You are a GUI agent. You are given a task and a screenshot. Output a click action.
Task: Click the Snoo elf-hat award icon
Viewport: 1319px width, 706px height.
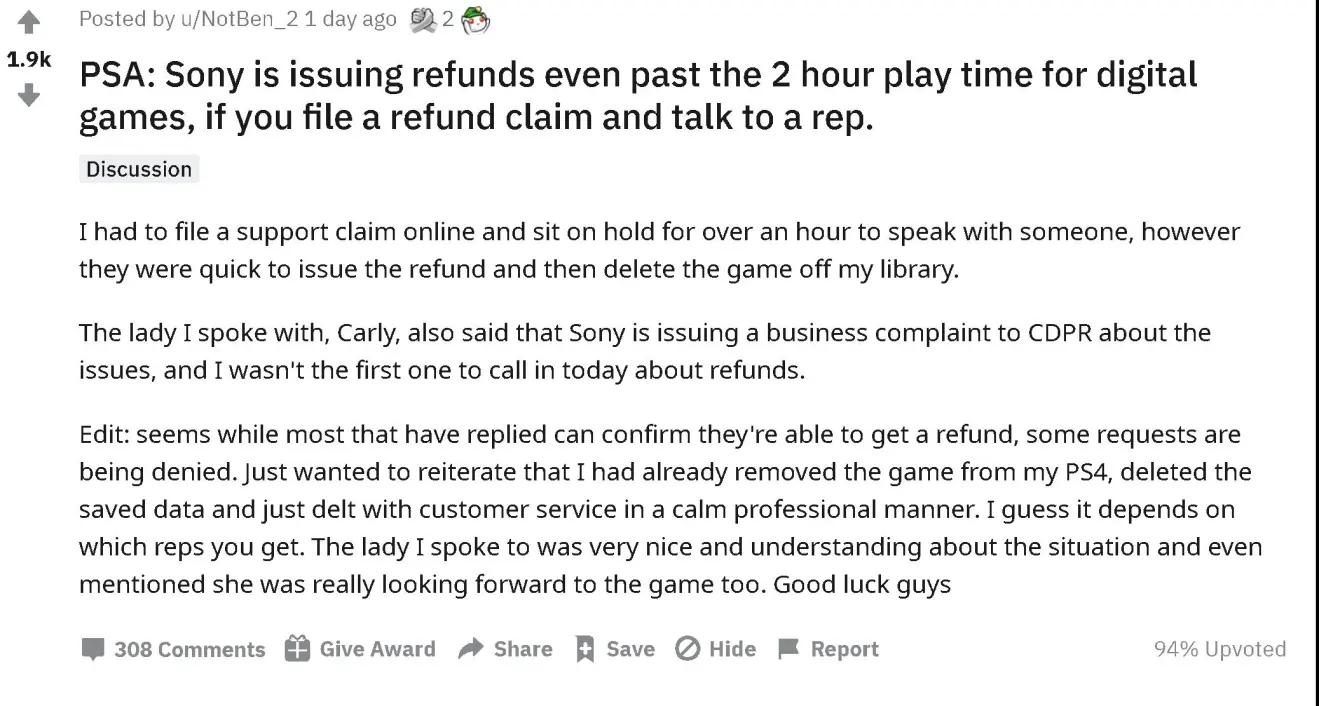click(x=476, y=19)
